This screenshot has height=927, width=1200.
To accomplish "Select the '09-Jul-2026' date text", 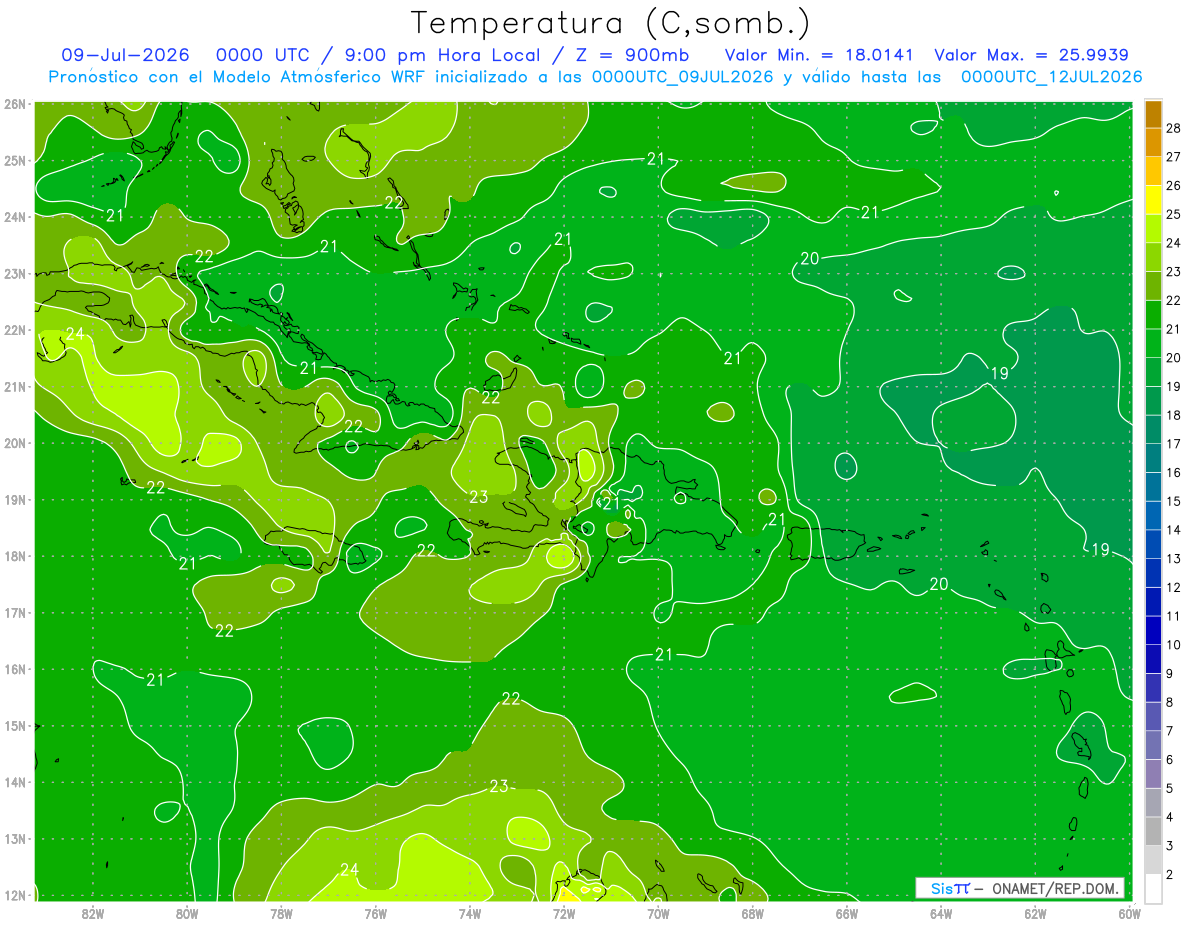I will pyautogui.click(x=125, y=55).
